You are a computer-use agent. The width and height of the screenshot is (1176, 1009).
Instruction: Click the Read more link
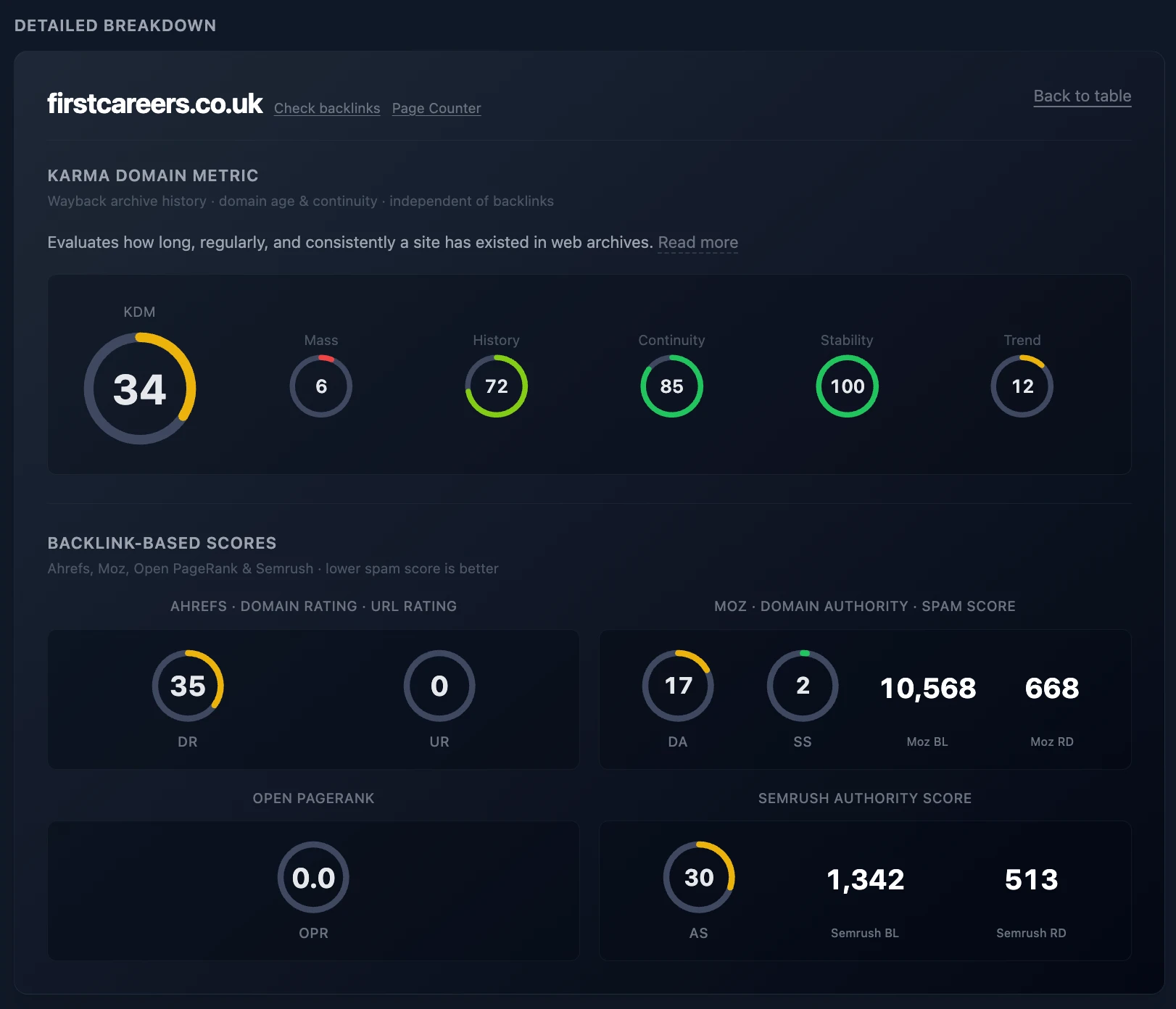(697, 242)
